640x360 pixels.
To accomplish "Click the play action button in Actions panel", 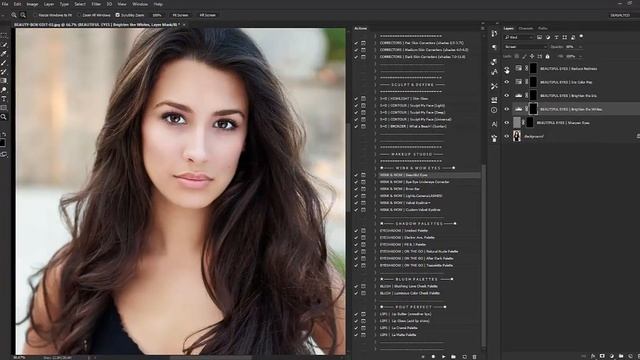I will click(x=443, y=356).
